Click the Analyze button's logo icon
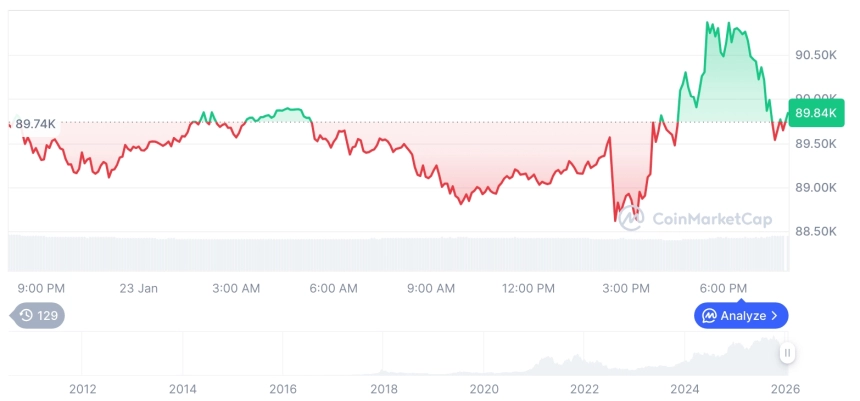Image resolution: width=860 pixels, height=401 pixels. pyautogui.click(x=709, y=316)
